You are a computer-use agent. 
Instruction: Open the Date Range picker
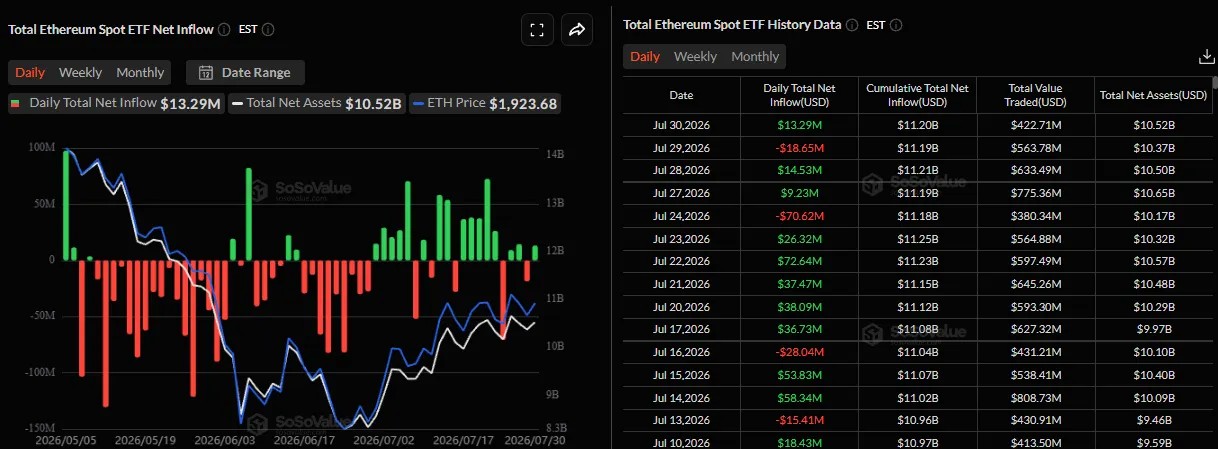tap(245, 72)
